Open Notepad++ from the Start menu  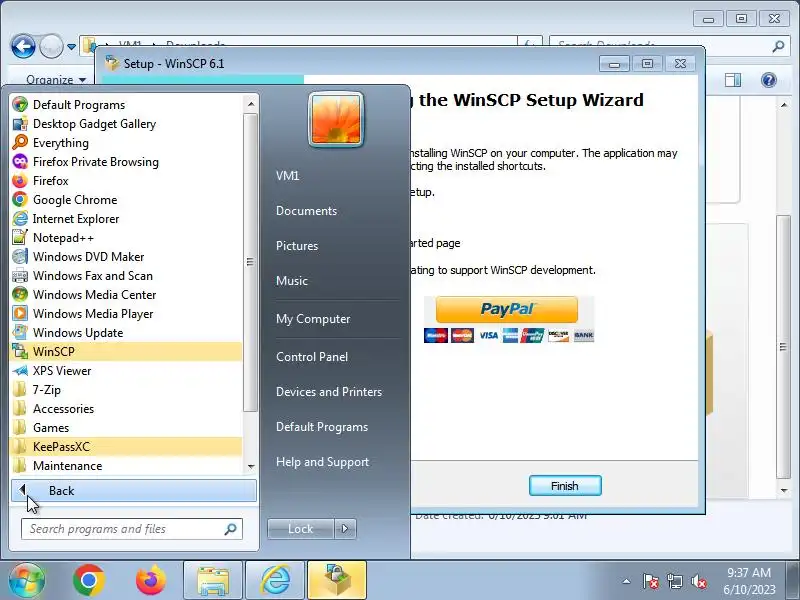click(x=126, y=238)
